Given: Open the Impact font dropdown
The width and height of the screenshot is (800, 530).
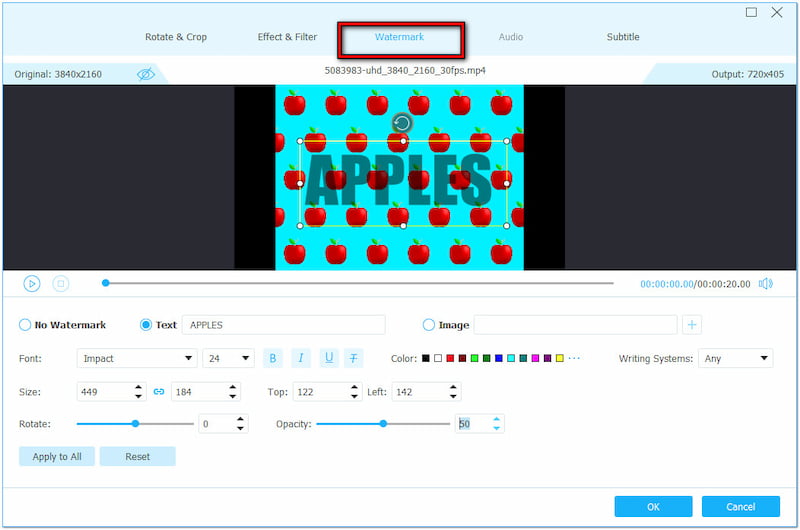Looking at the screenshot, I should tap(137, 358).
